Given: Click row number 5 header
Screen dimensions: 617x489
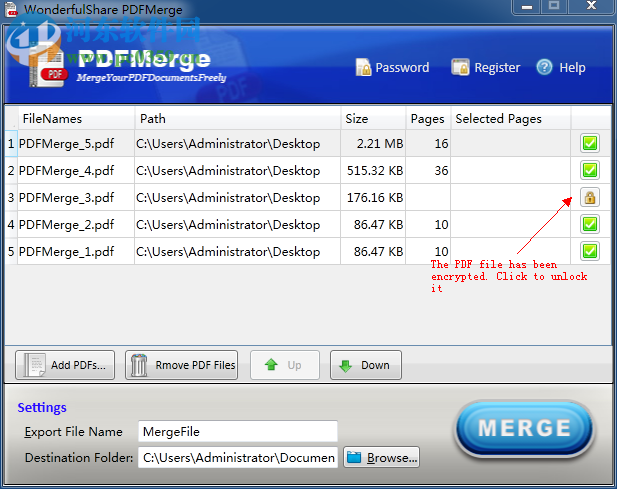Looking at the screenshot, I should [x=11, y=251].
